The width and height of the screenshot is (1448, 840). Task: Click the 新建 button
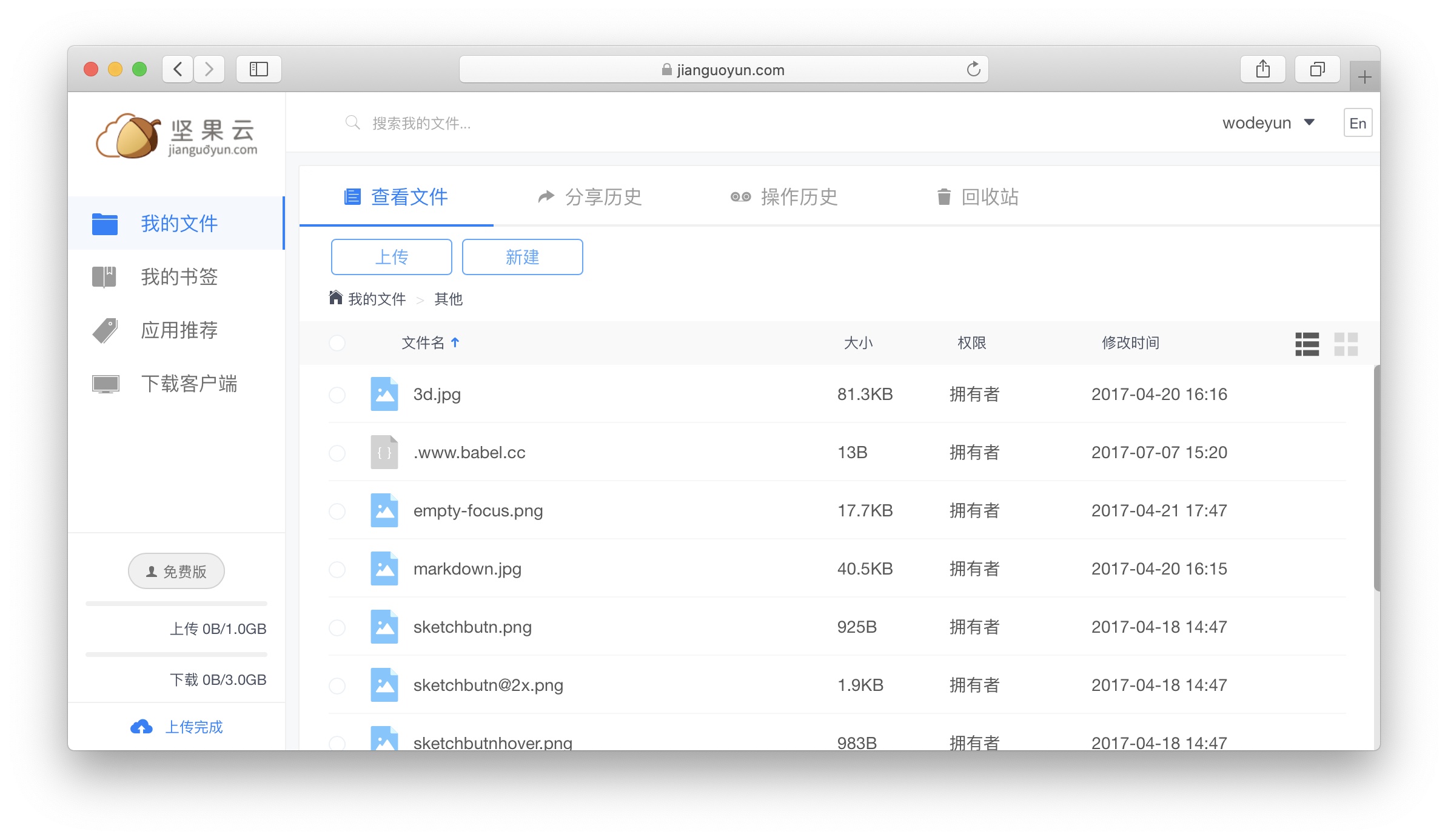(x=522, y=256)
